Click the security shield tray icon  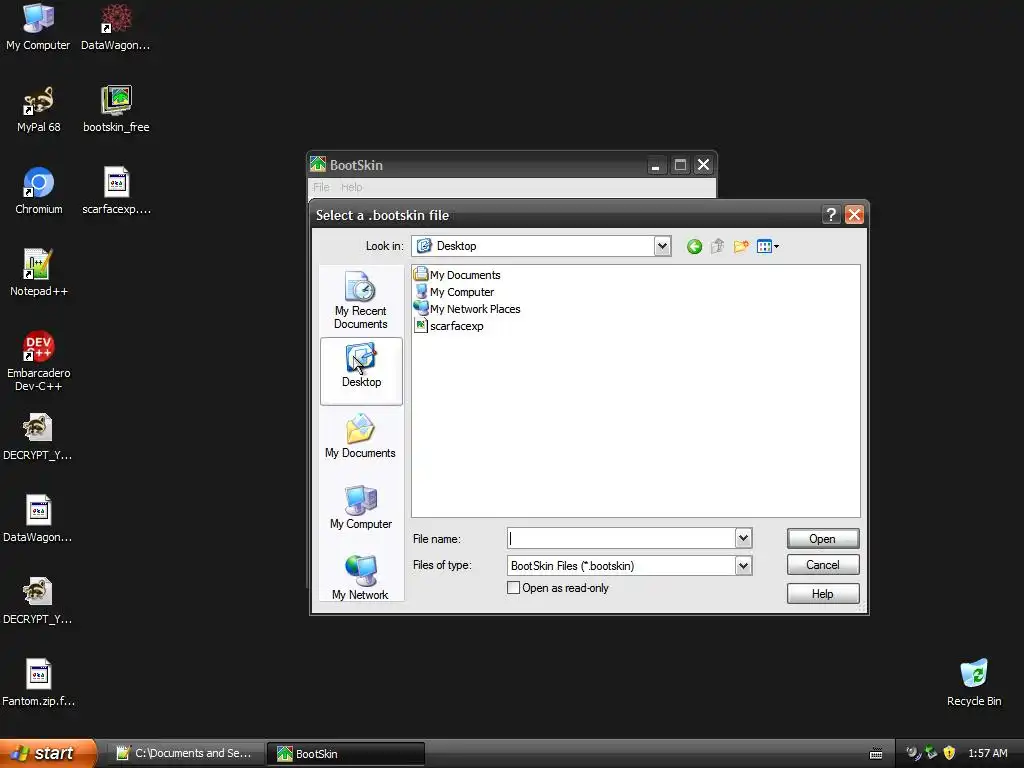click(x=949, y=753)
